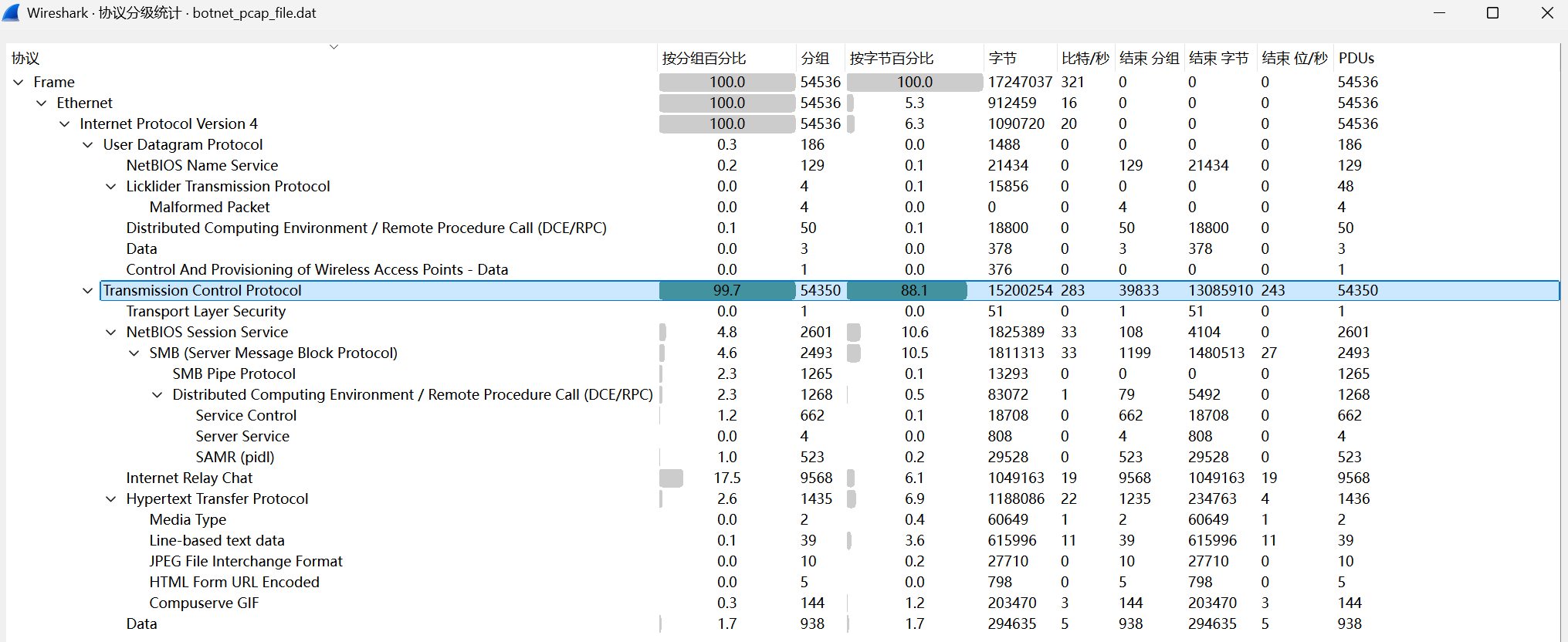Sort by 结束 位/秒 column header

pyautogui.click(x=1296, y=58)
